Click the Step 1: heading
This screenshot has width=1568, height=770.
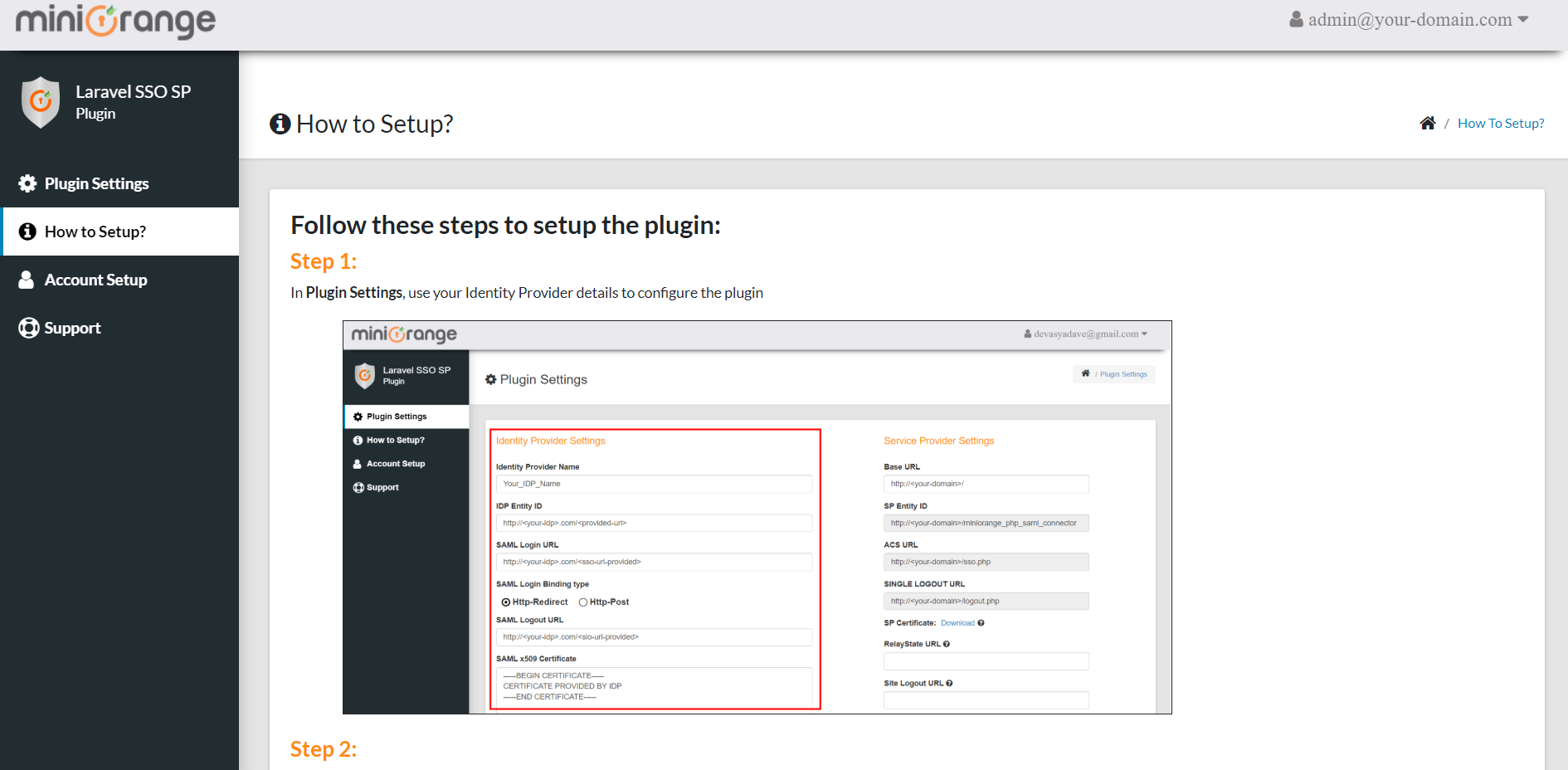[x=324, y=261]
